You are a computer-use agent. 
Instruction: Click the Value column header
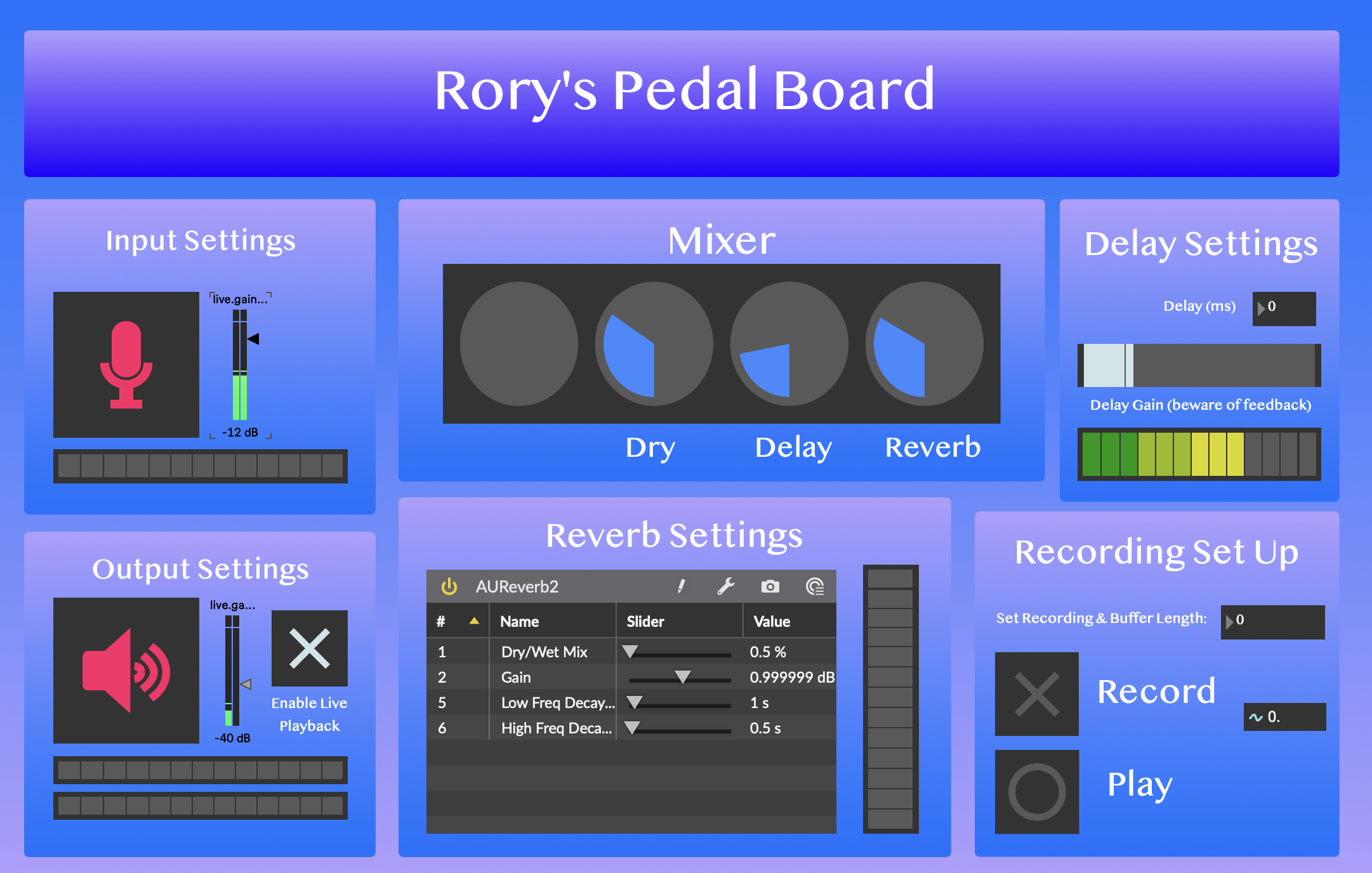(772, 622)
